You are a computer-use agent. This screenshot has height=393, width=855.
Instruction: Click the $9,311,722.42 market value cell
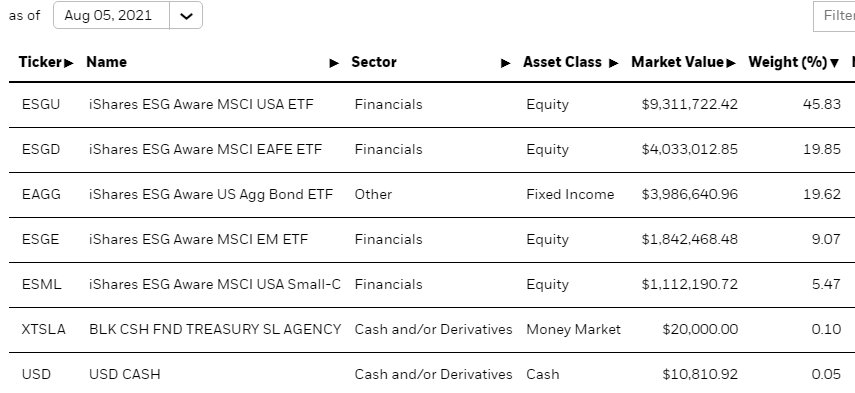690,104
